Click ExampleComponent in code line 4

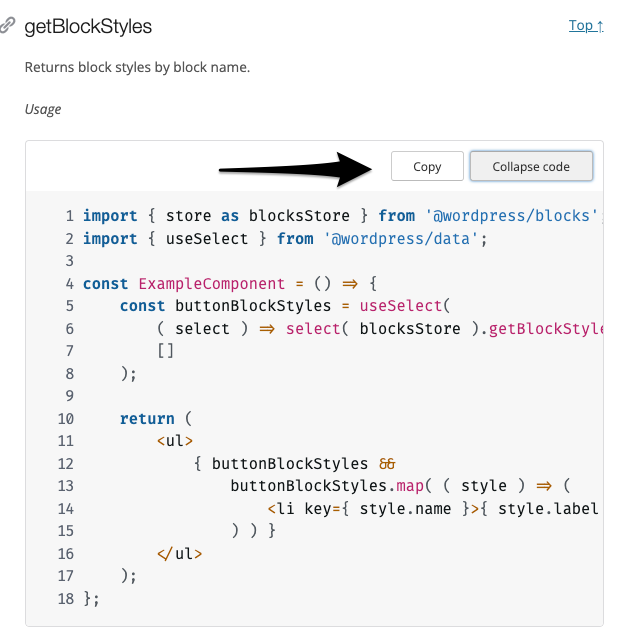(x=211, y=284)
